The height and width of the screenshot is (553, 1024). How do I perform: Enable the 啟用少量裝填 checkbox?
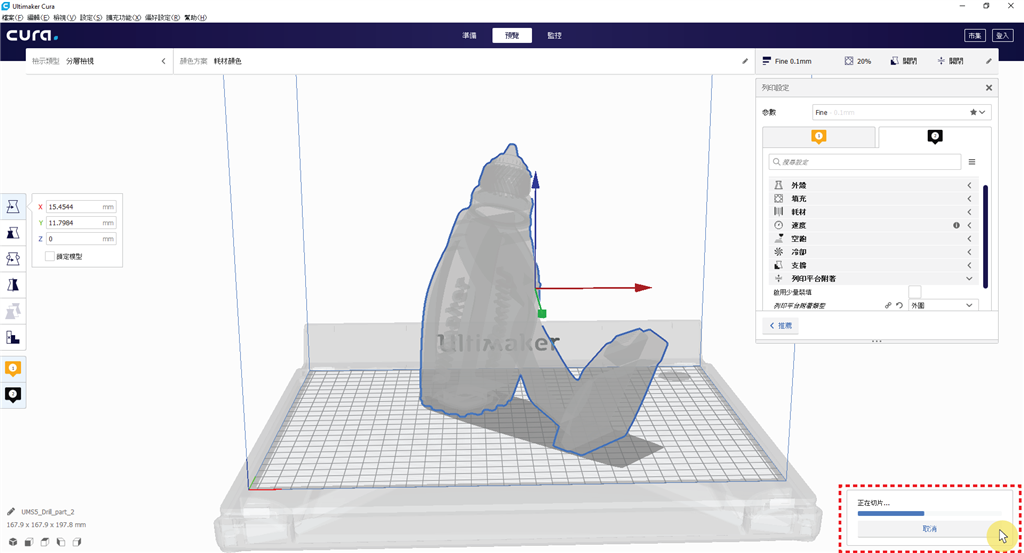(914, 291)
